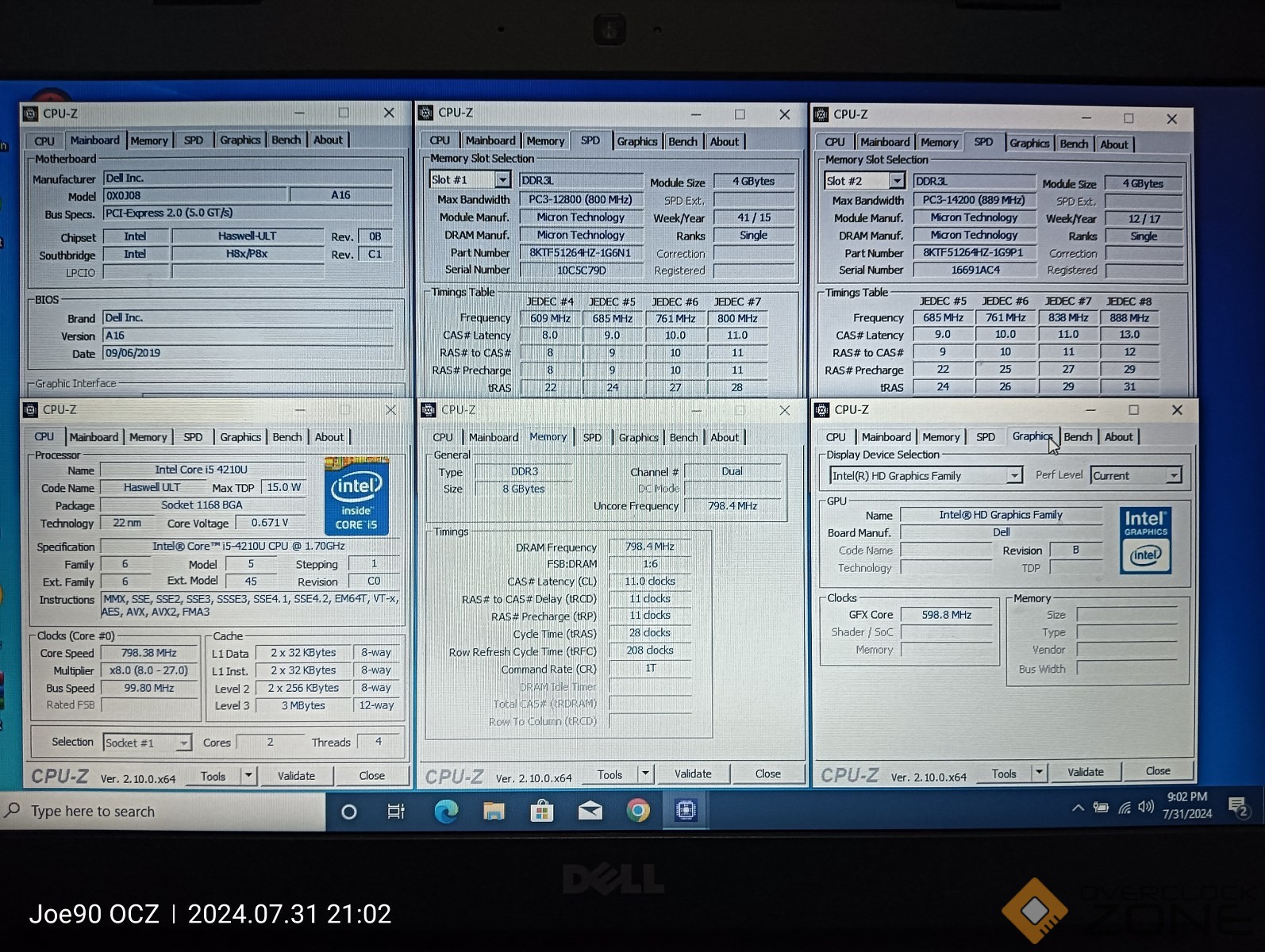This screenshot has width=1265, height=952.
Task: Click Tools button in Processor window
Action: tap(213, 777)
